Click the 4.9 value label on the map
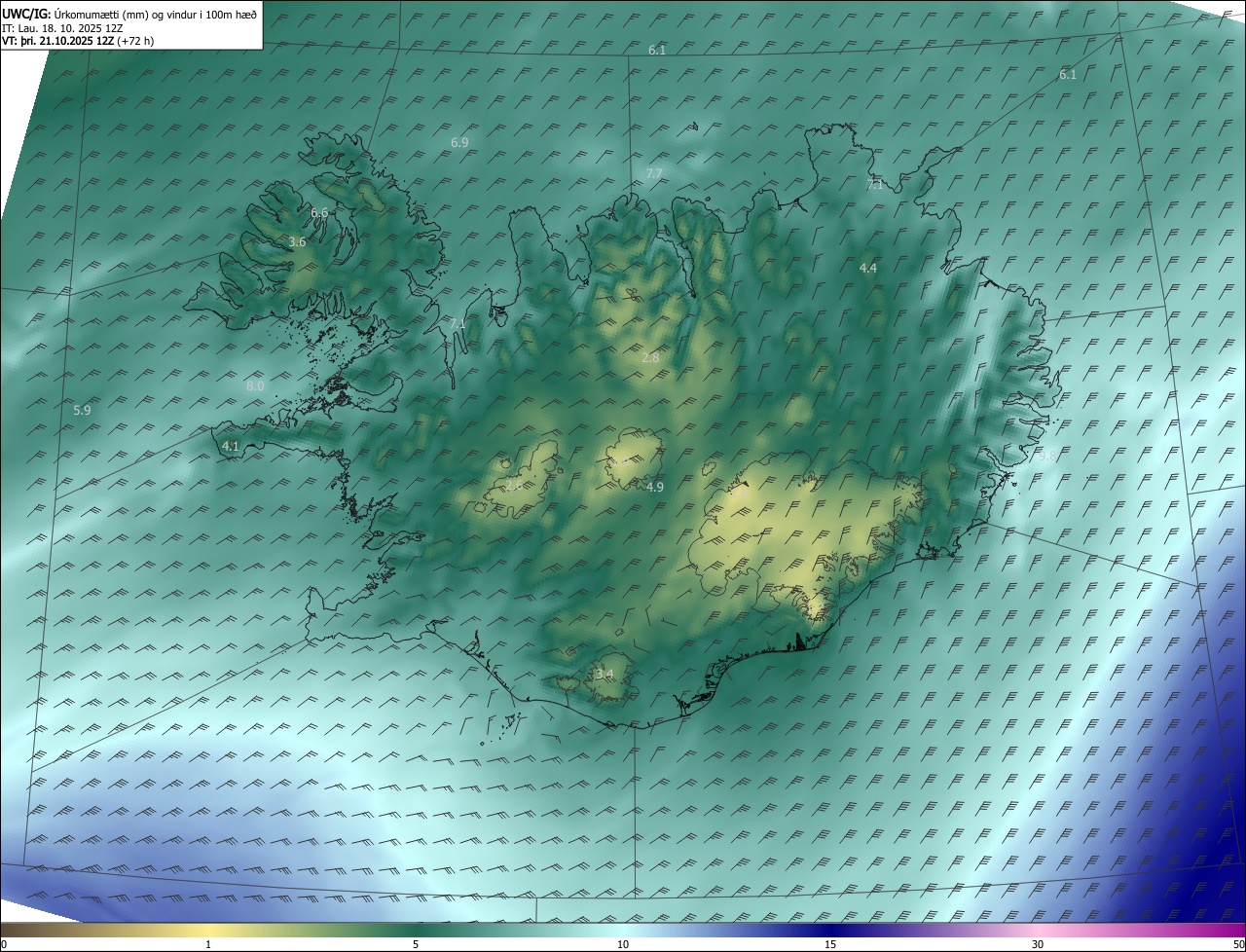Screen dimensions: 1246x952 pyautogui.click(x=655, y=487)
